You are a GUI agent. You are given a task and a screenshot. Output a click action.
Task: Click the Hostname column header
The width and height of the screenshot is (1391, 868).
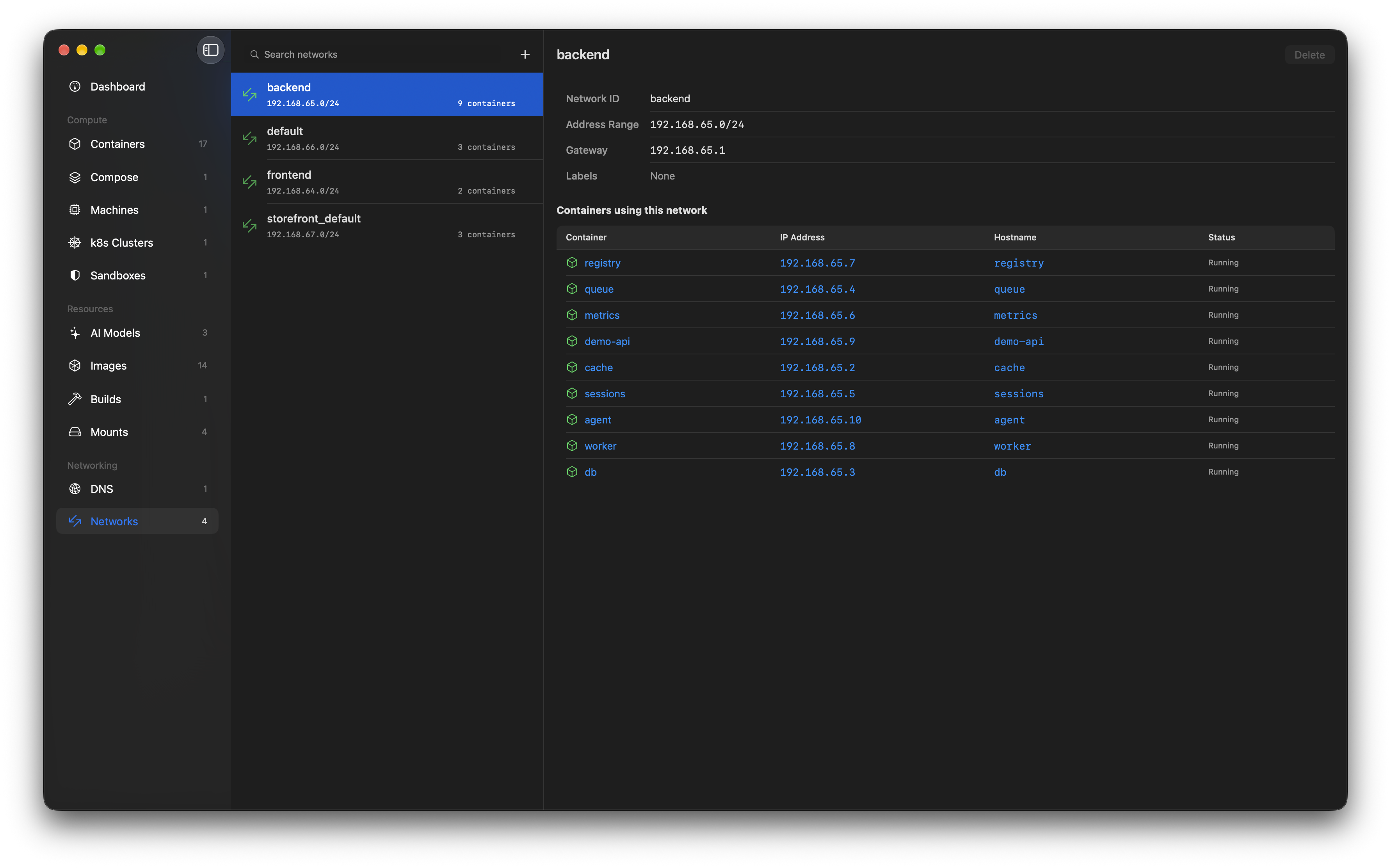click(1014, 238)
